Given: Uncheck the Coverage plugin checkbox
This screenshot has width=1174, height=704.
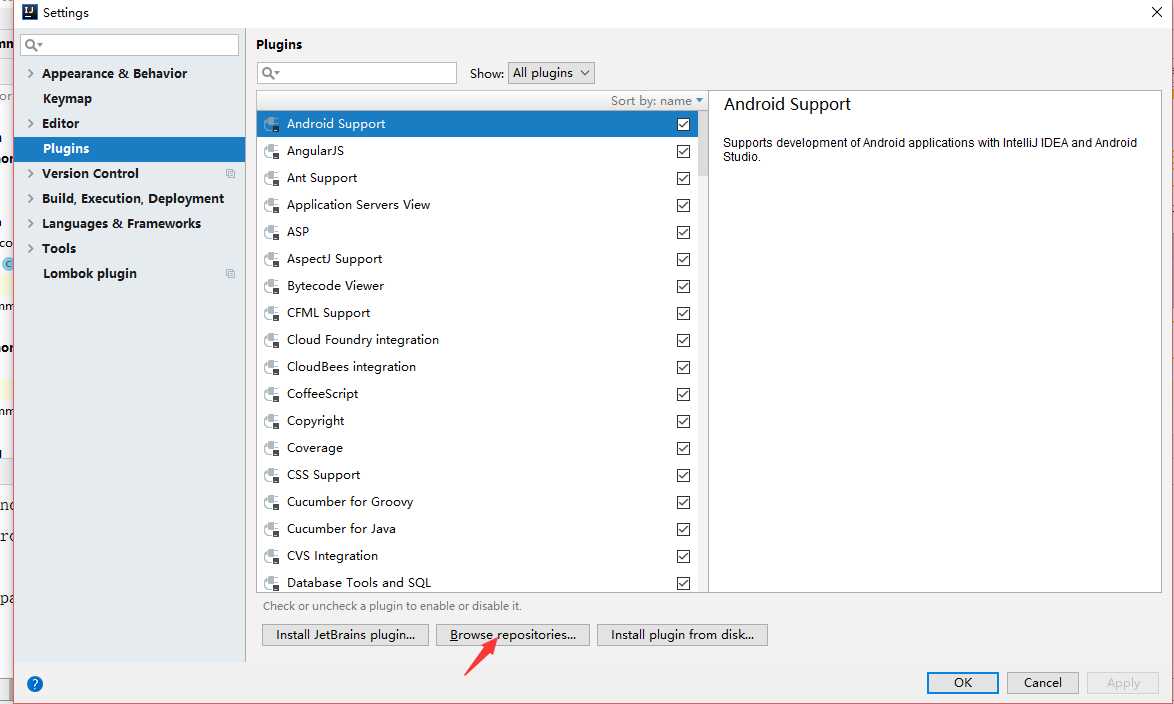Looking at the screenshot, I should (684, 448).
